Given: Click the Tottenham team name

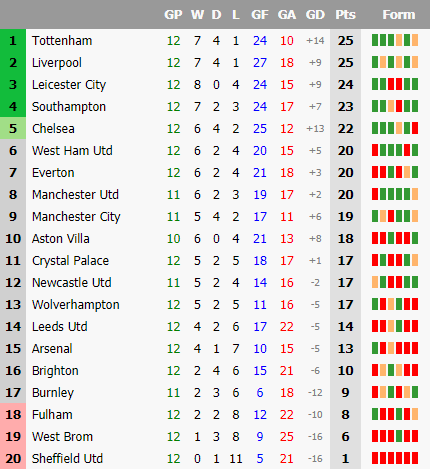Looking at the screenshot, I should tap(62, 41).
